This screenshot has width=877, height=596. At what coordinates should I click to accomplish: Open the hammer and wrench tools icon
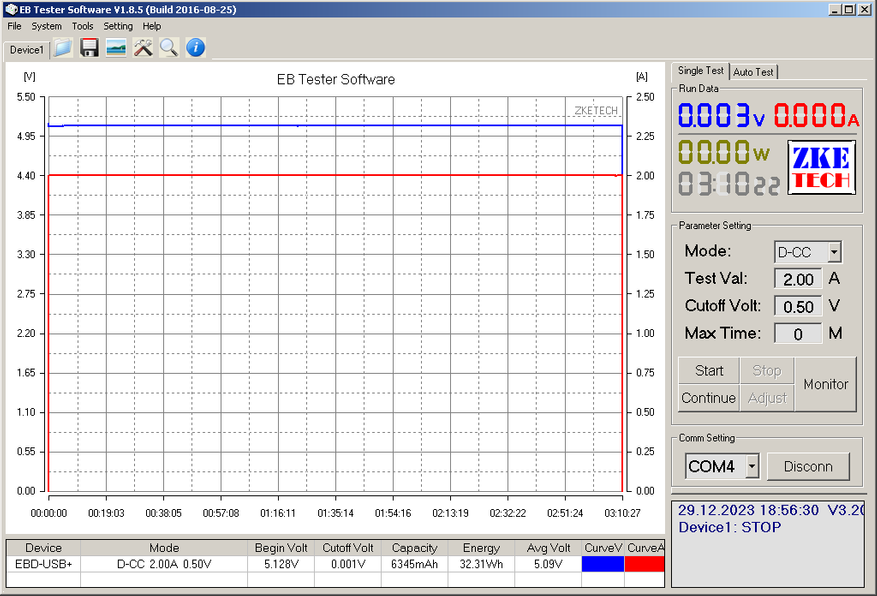(143, 47)
